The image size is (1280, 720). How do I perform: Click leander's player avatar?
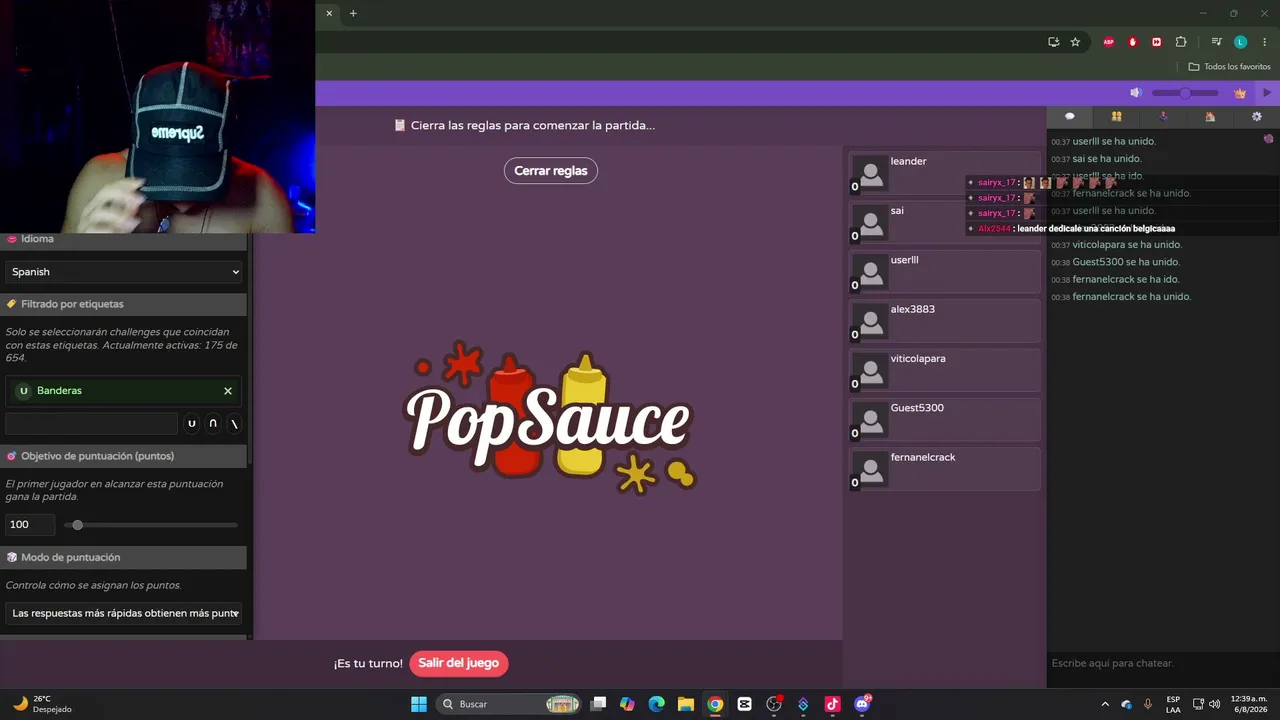871,174
